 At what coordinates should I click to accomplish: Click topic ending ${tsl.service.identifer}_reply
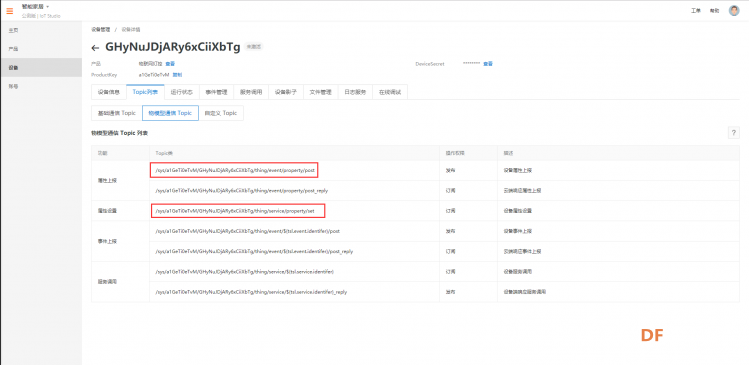(251, 292)
